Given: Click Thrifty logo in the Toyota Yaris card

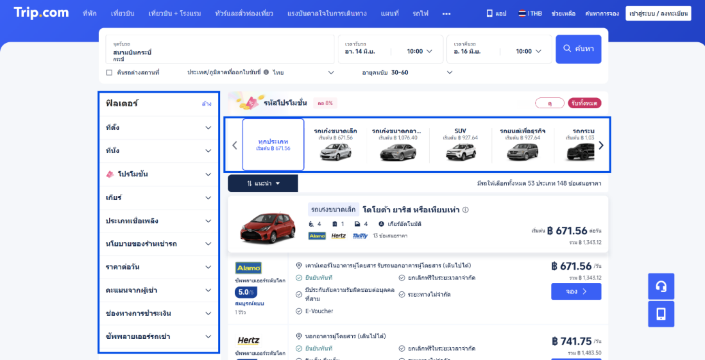Looking at the screenshot, I should point(360,236).
